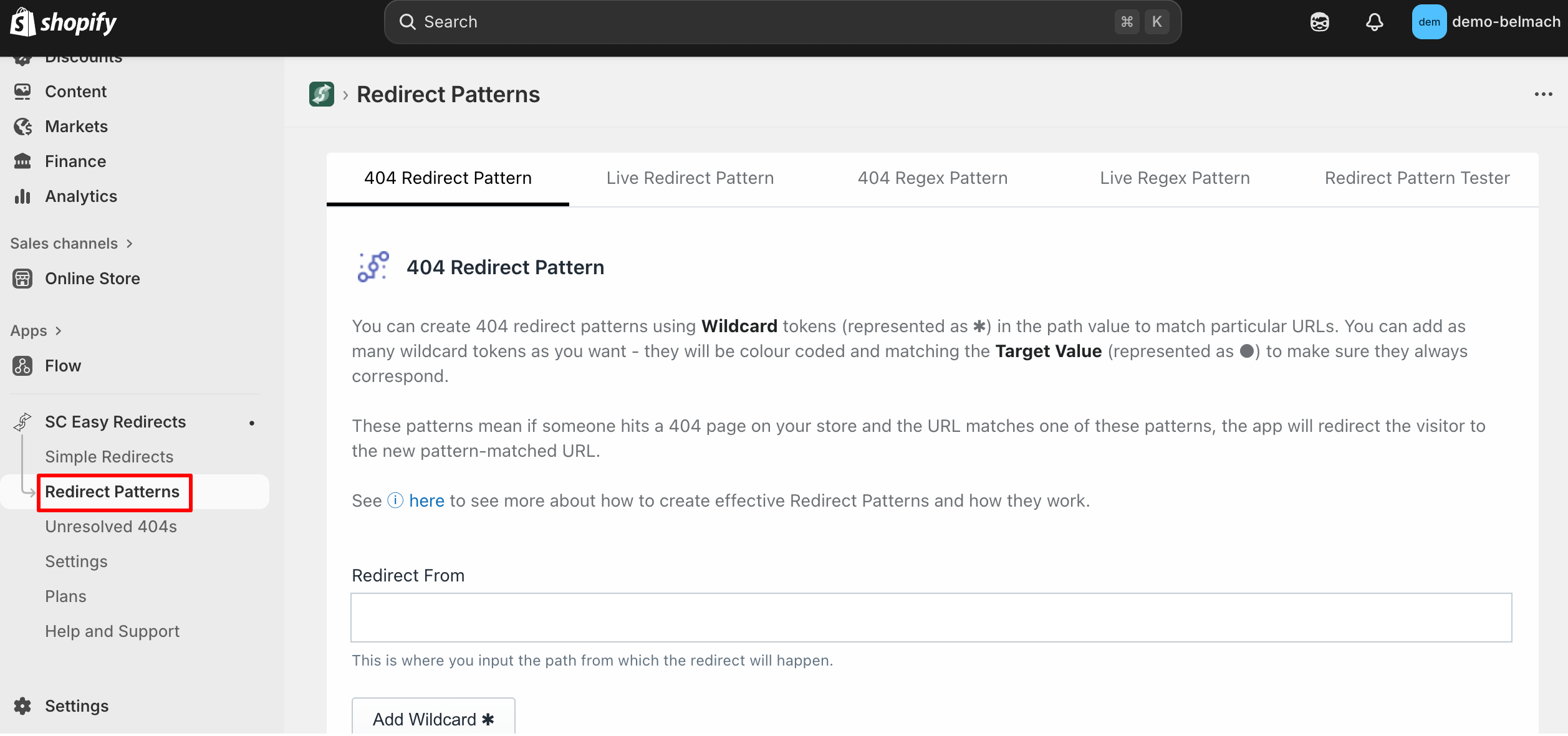
Task: Expand the Sales channels section
Action: pos(71,244)
